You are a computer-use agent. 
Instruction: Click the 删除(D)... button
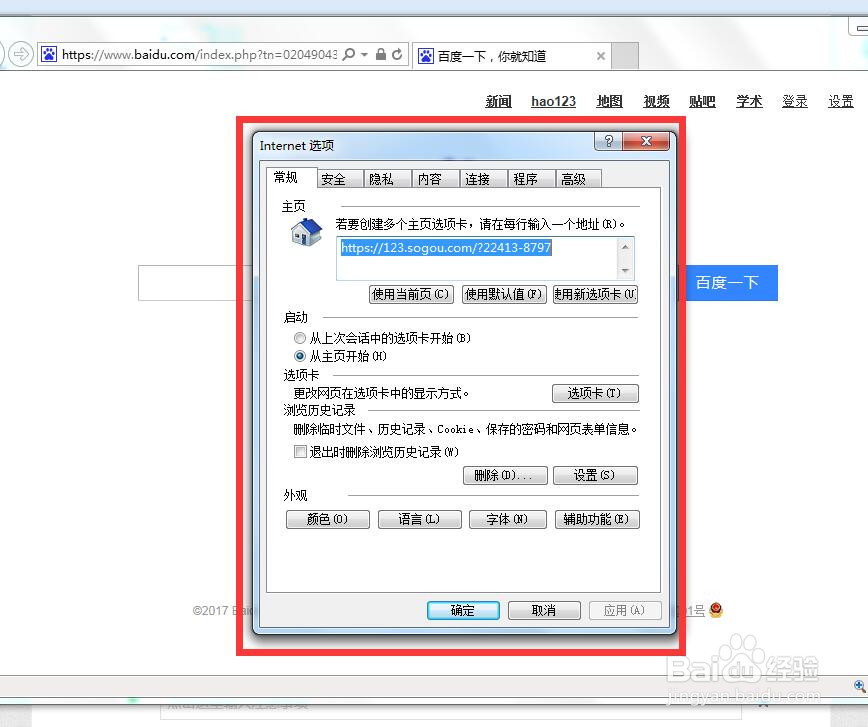505,475
